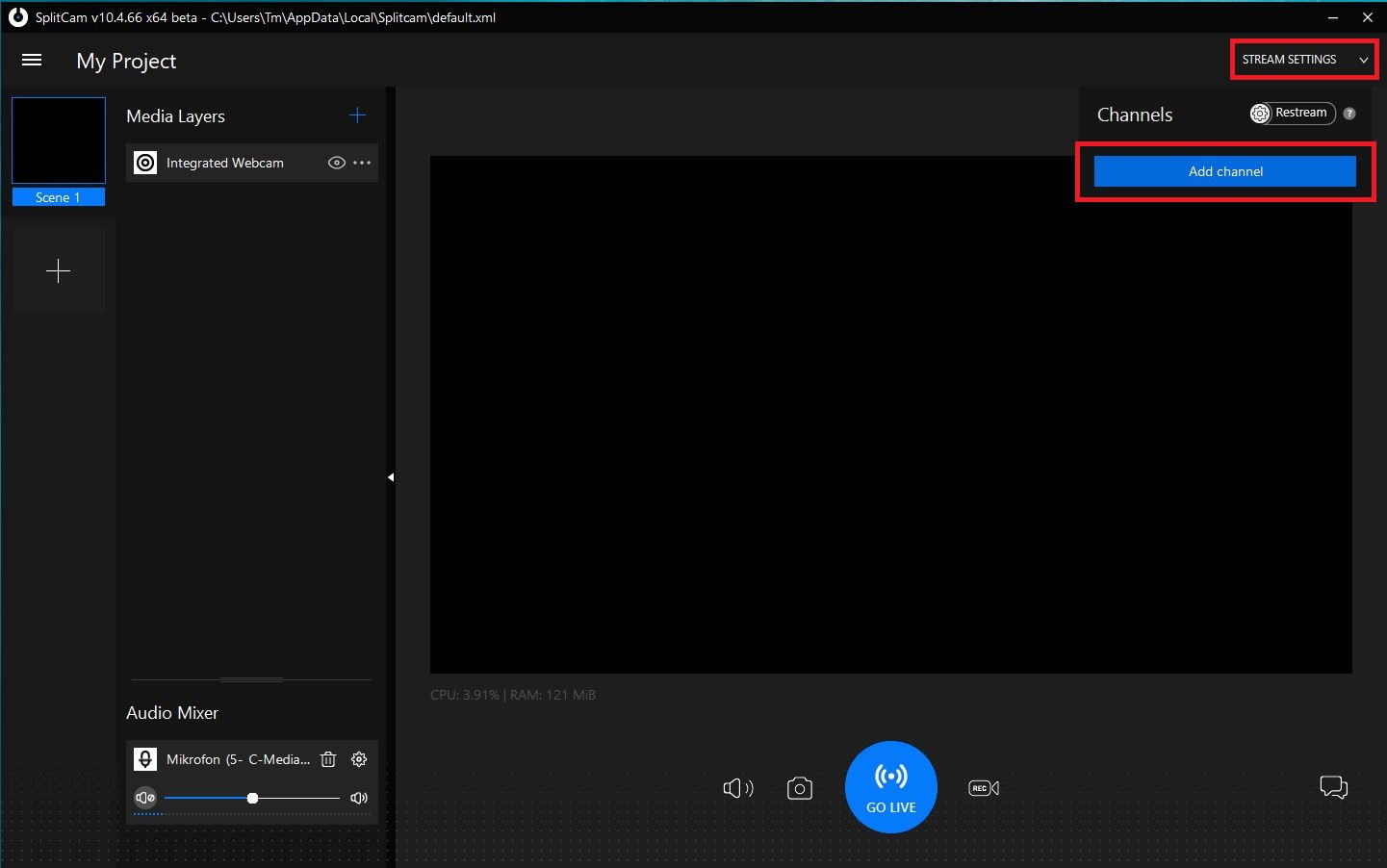Open Mikrofon audio settings gear
This screenshot has width=1387, height=868.
tap(359, 759)
